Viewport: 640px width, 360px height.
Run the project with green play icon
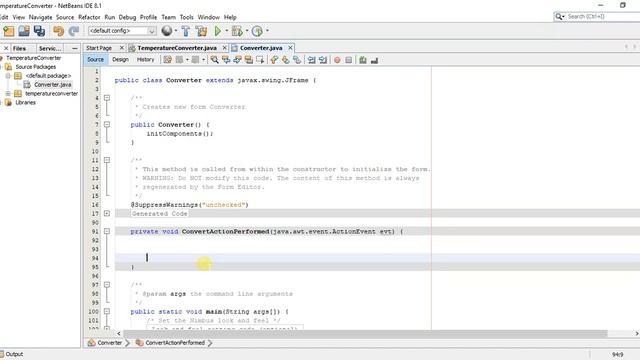218,31
